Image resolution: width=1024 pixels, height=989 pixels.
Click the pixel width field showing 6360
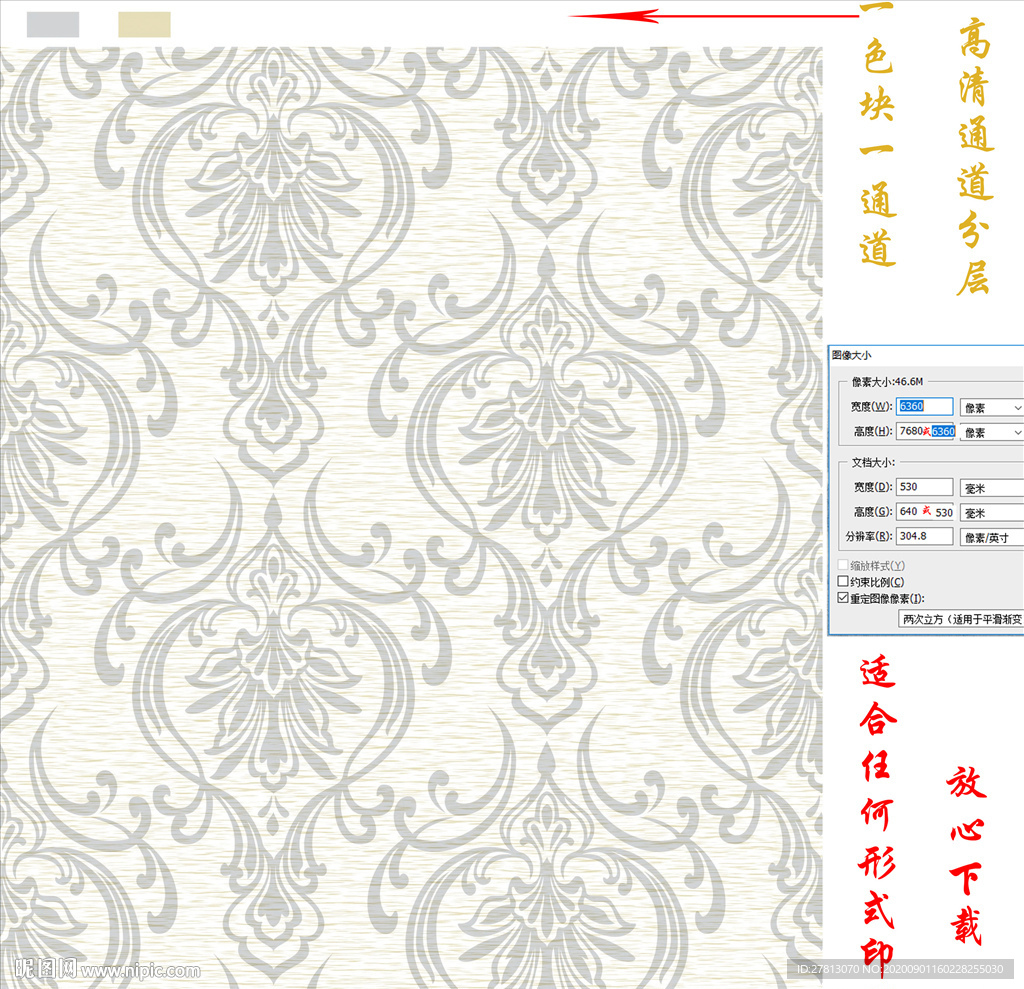(924, 406)
